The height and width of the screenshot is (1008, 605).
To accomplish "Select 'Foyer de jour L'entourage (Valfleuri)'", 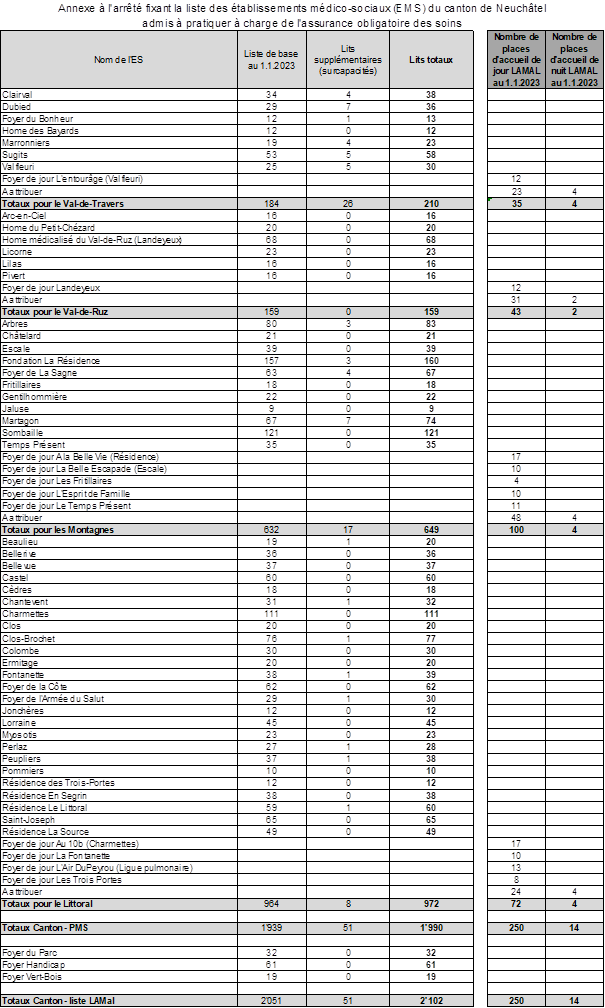I will point(72,179).
